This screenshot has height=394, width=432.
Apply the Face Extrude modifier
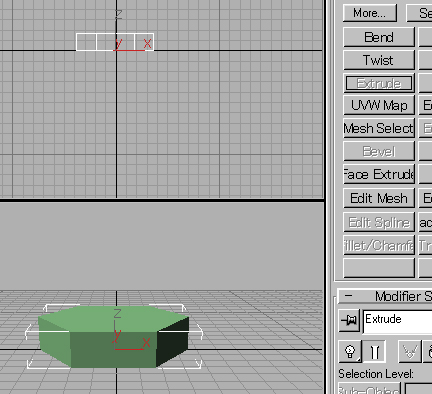[379, 174]
